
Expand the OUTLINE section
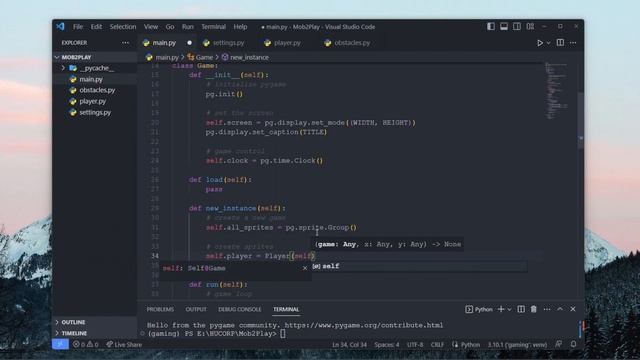(x=95, y=322)
